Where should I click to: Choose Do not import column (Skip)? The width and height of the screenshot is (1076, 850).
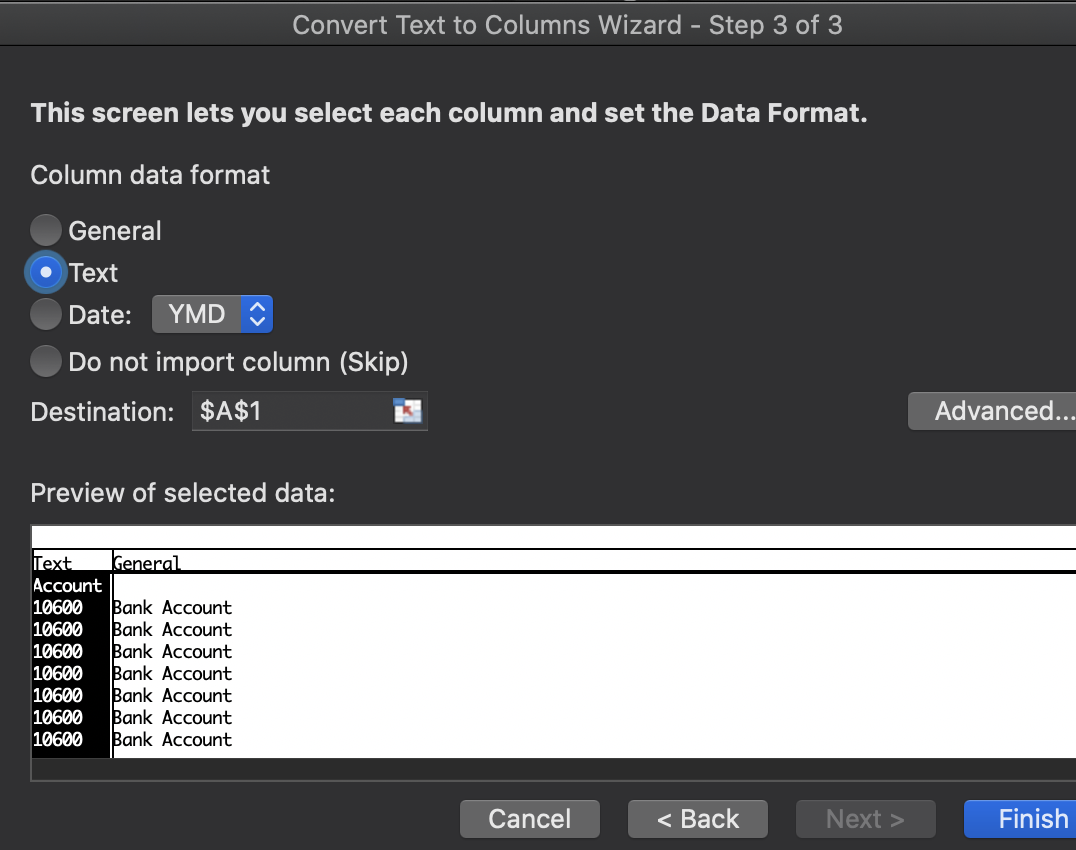coord(45,362)
